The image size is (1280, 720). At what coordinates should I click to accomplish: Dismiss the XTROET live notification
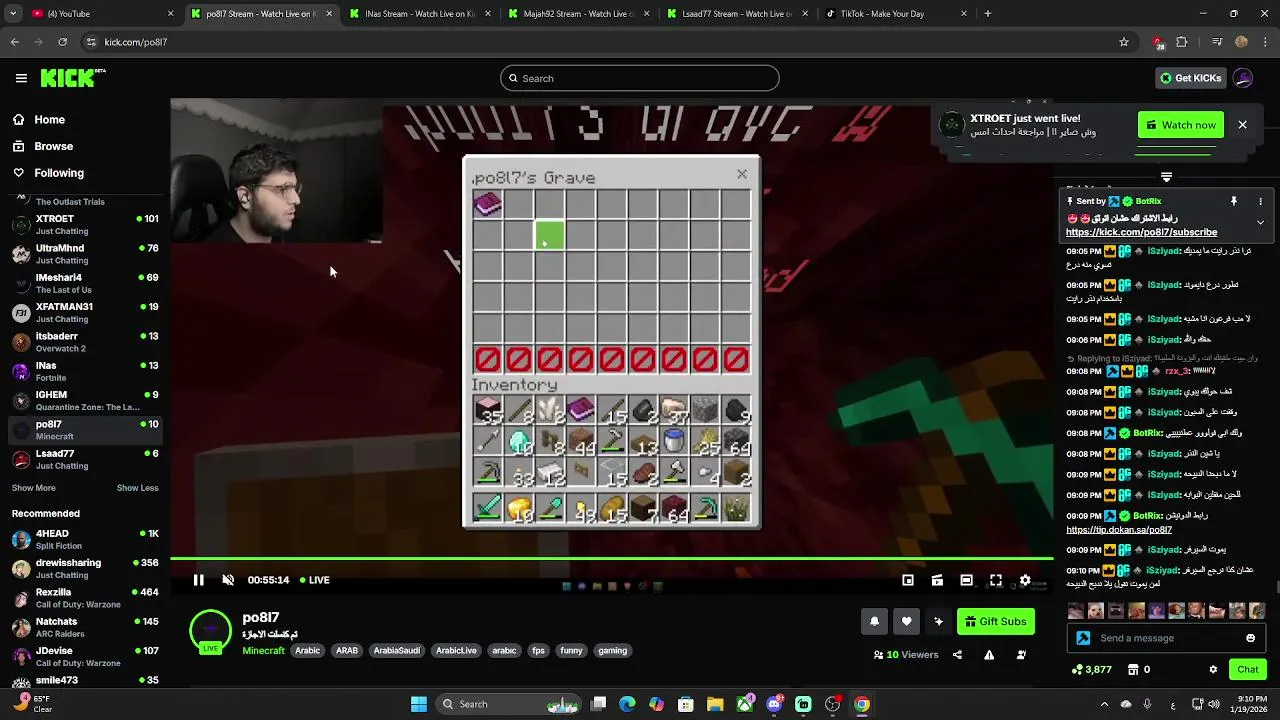1242,125
